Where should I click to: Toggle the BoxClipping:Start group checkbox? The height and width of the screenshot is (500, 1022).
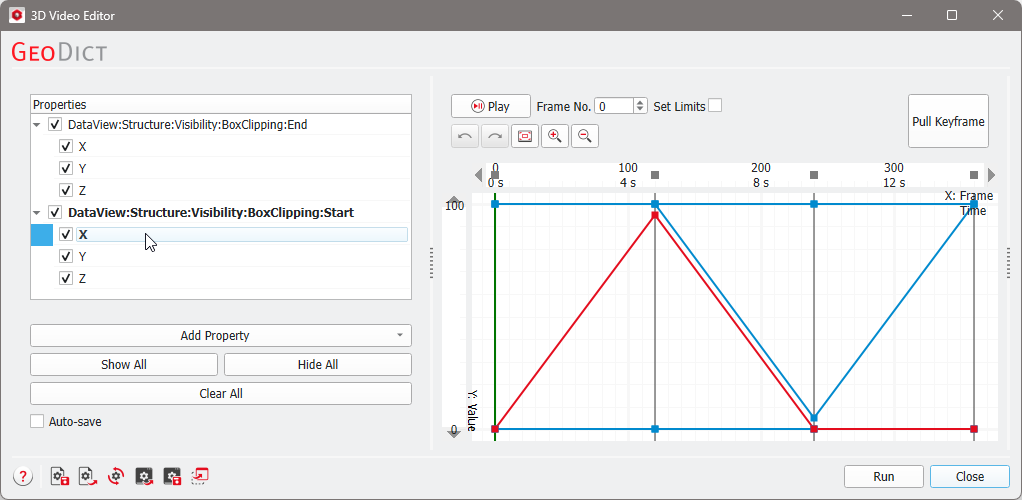55,213
